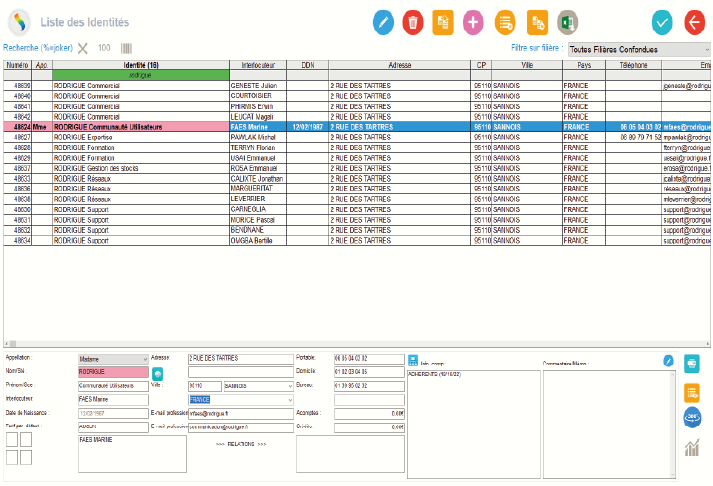
Task: Sort by the Adresse column header
Action: pos(400,65)
